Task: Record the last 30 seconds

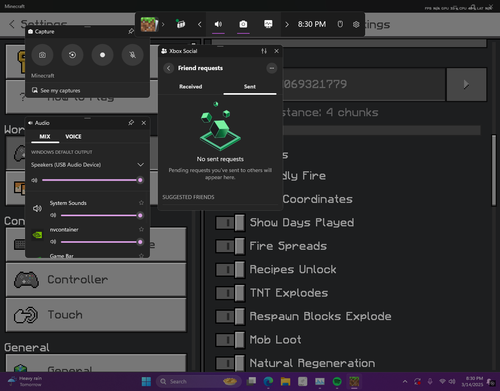Action: point(72,55)
